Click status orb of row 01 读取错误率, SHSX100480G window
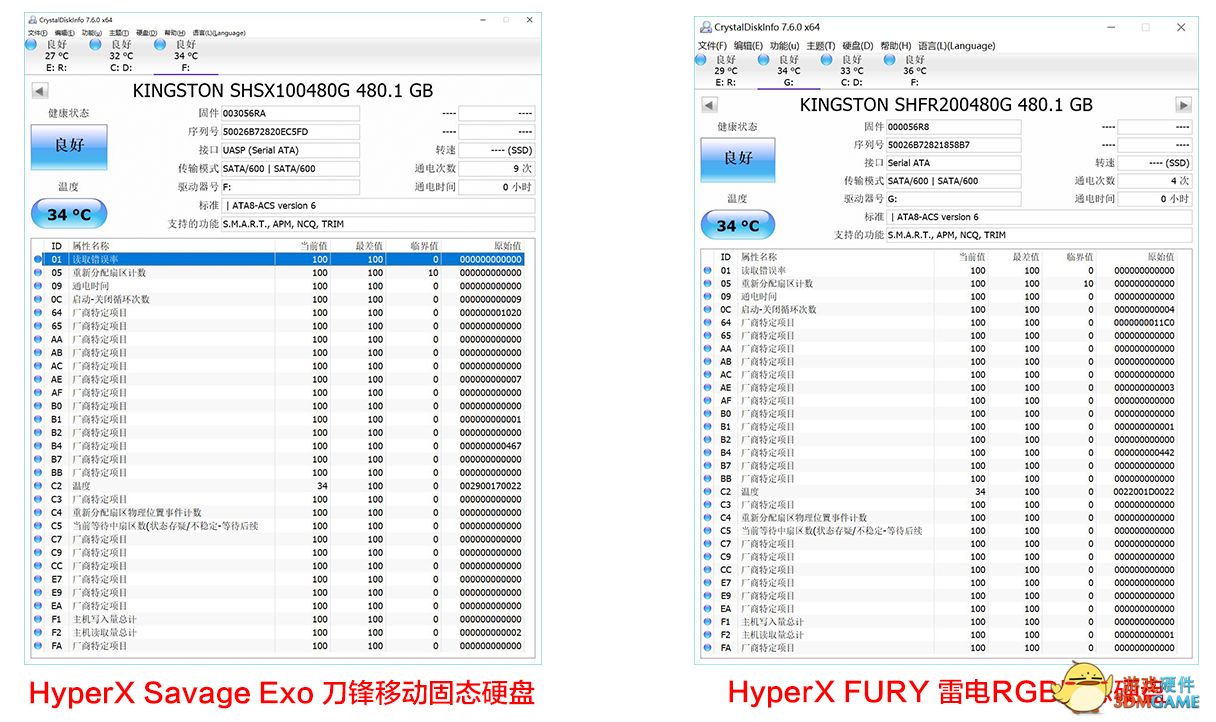 click(x=38, y=260)
